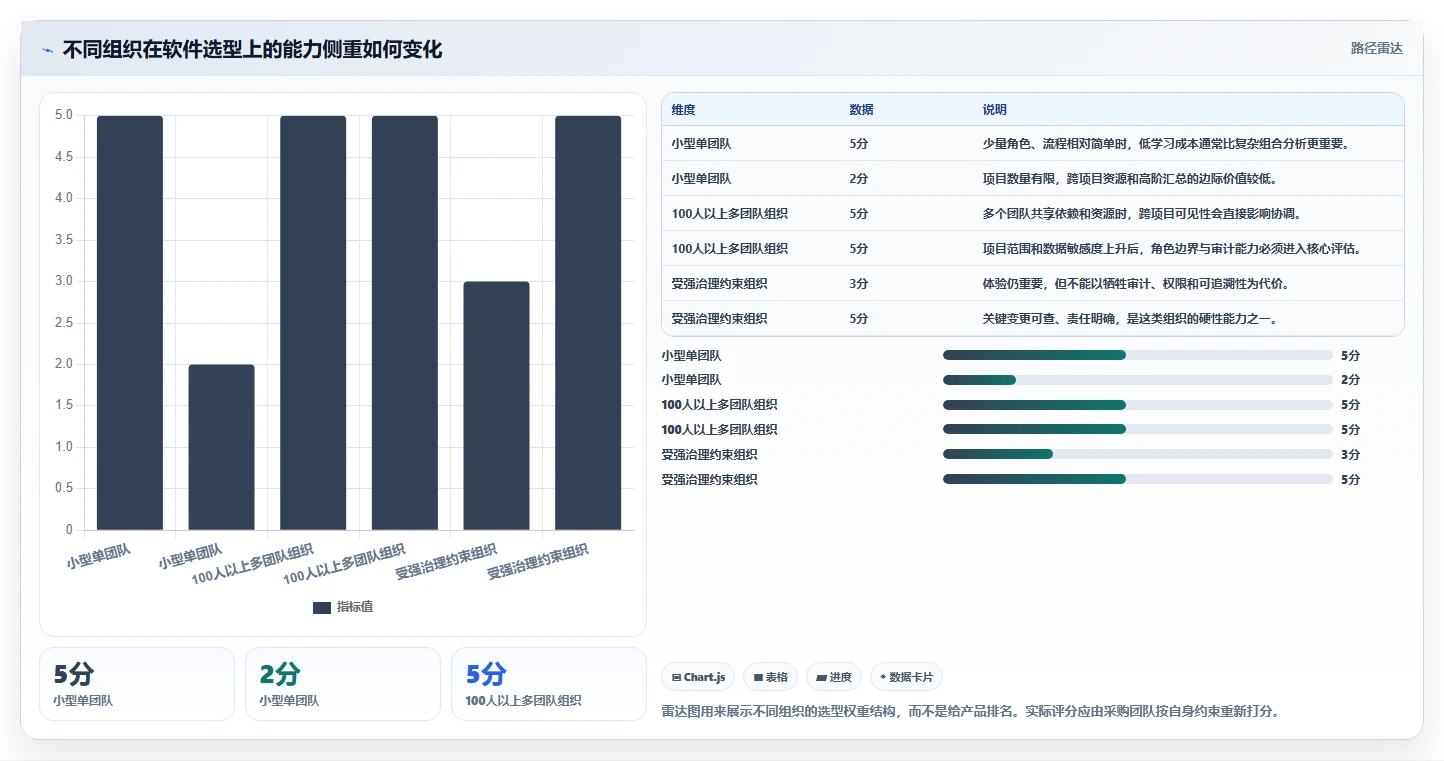Click the 小型单团队 2分 progress bar

point(1138,380)
